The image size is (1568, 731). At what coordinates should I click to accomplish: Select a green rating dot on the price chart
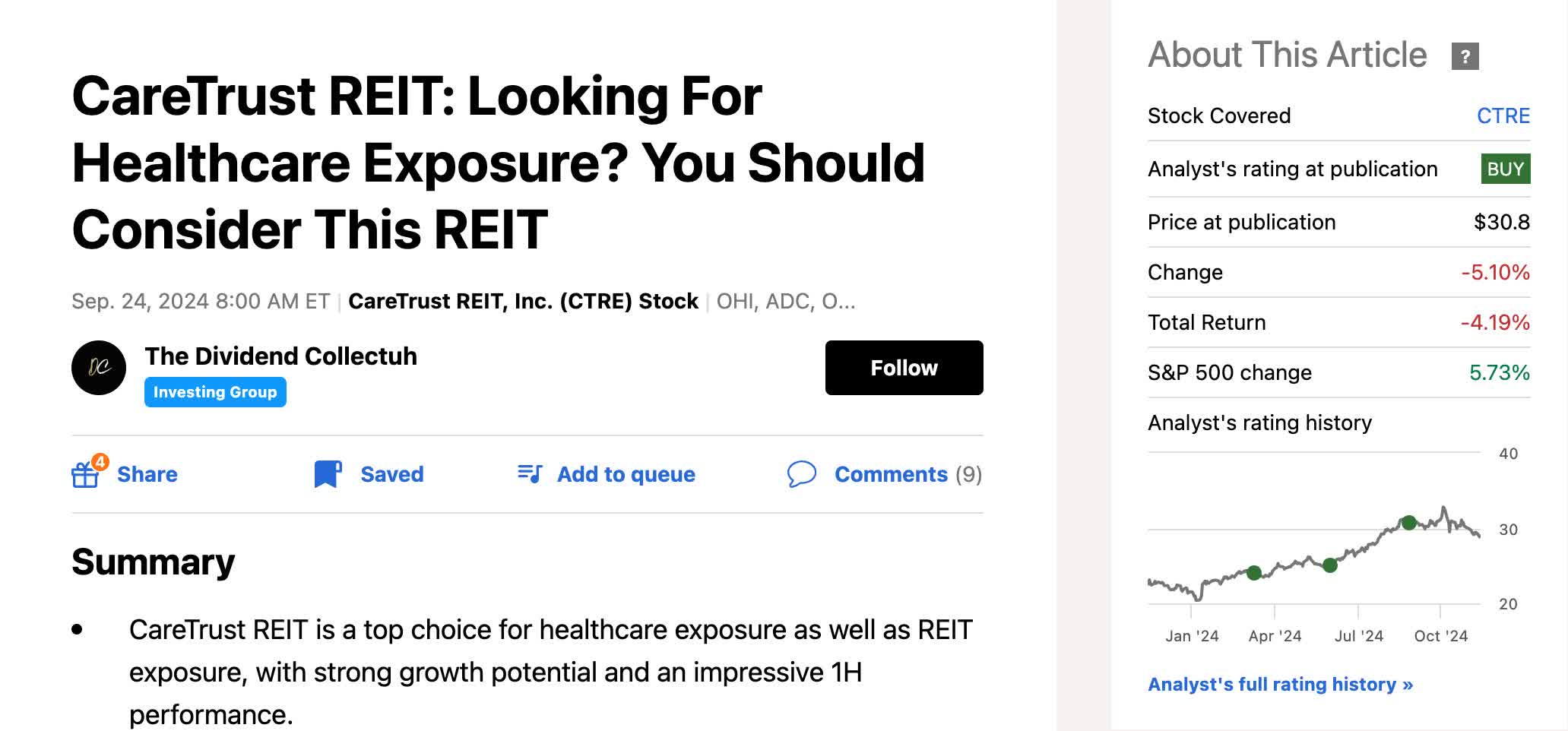(x=1408, y=522)
